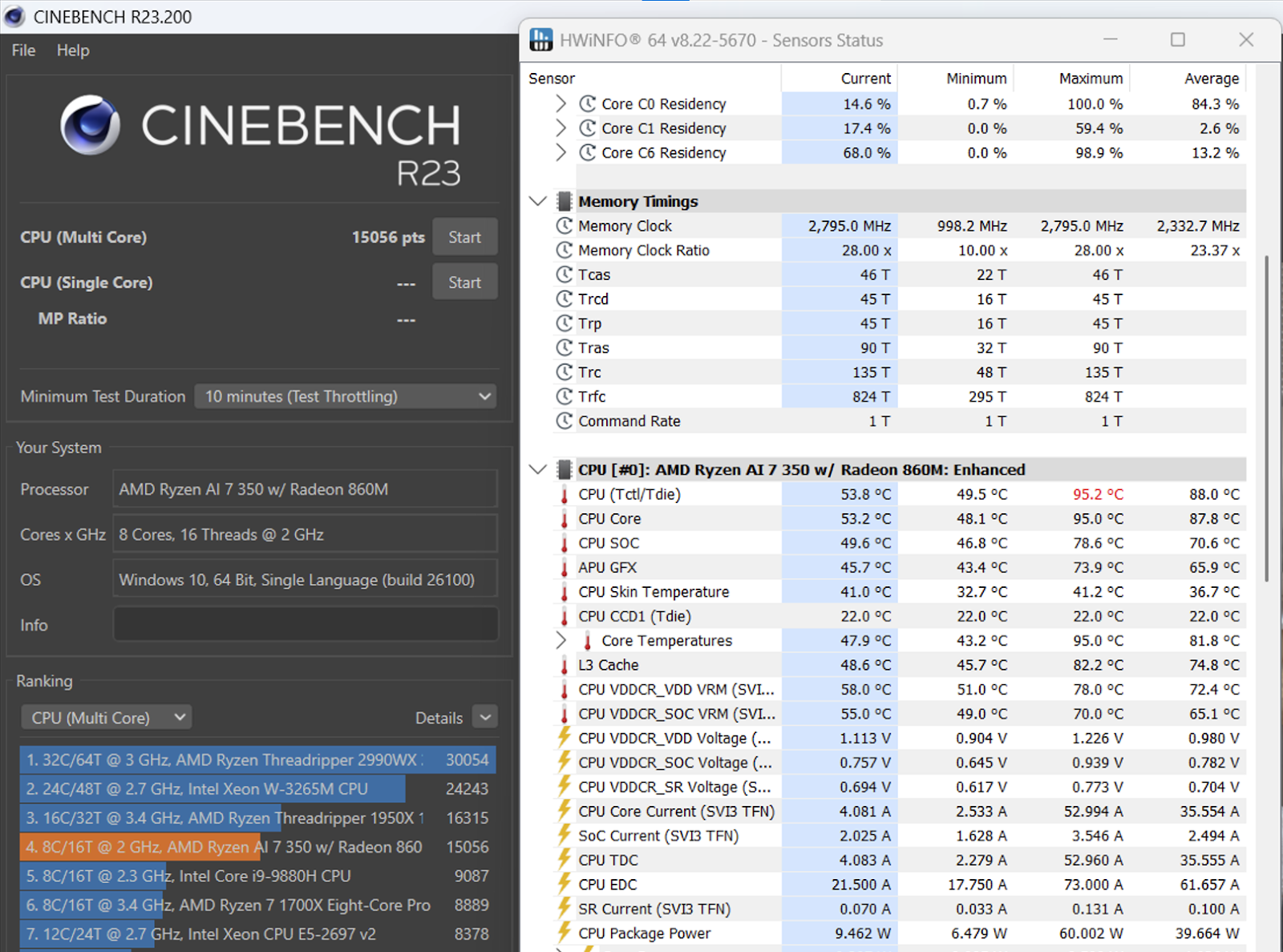1283x952 pixels.
Task: Open the File menu
Action: [23, 51]
